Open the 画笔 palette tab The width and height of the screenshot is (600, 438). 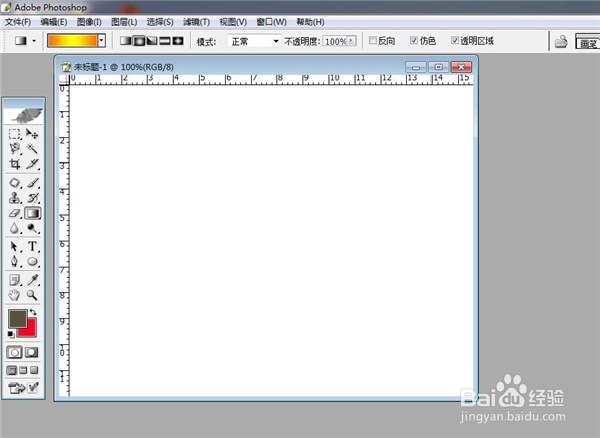[588, 42]
